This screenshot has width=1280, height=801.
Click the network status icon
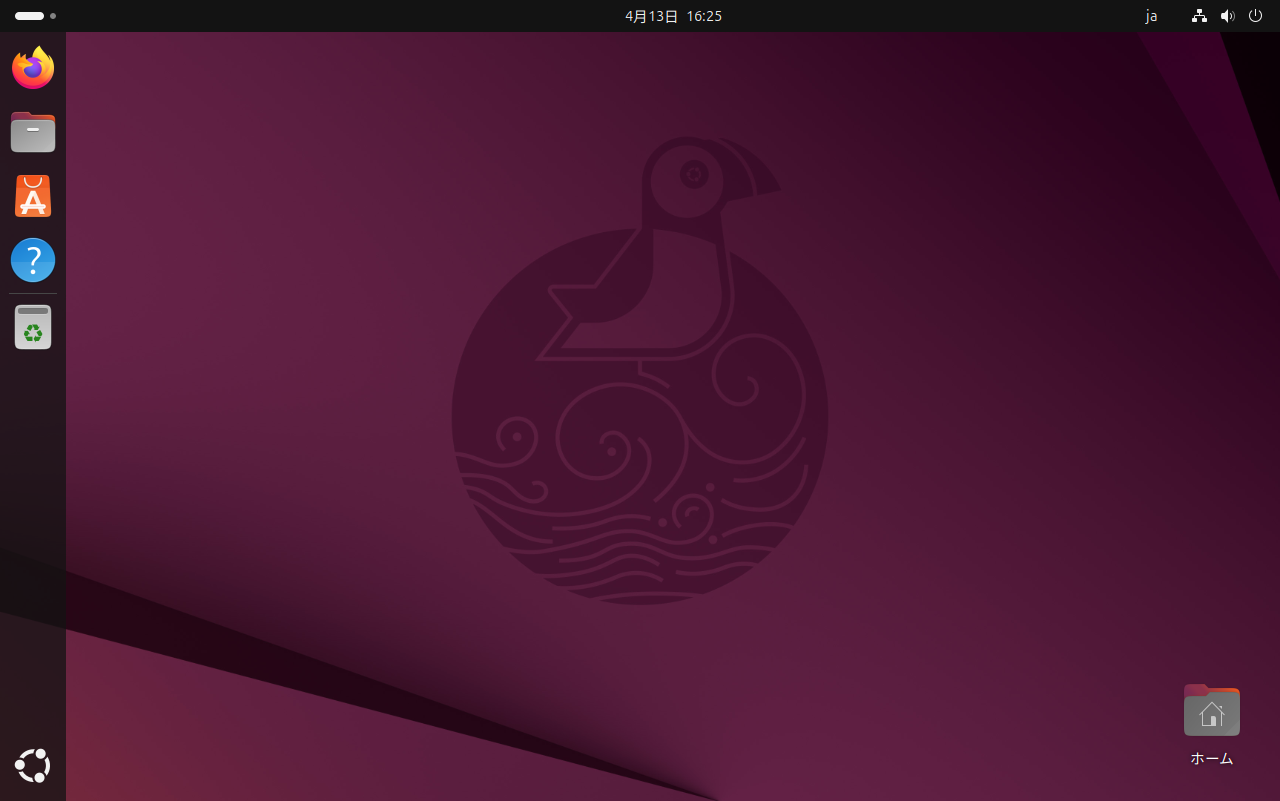coord(1200,16)
